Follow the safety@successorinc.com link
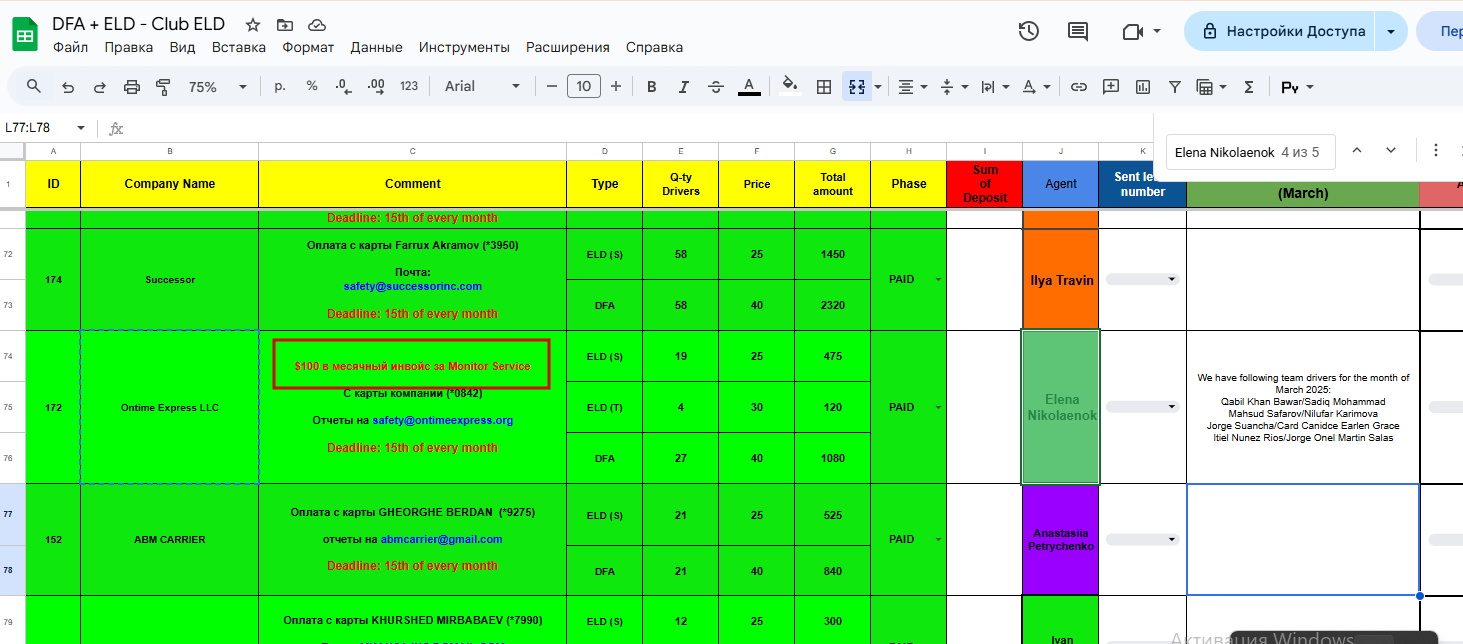Image resolution: width=1463 pixels, height=644 pixels. [x=412, y=286]
